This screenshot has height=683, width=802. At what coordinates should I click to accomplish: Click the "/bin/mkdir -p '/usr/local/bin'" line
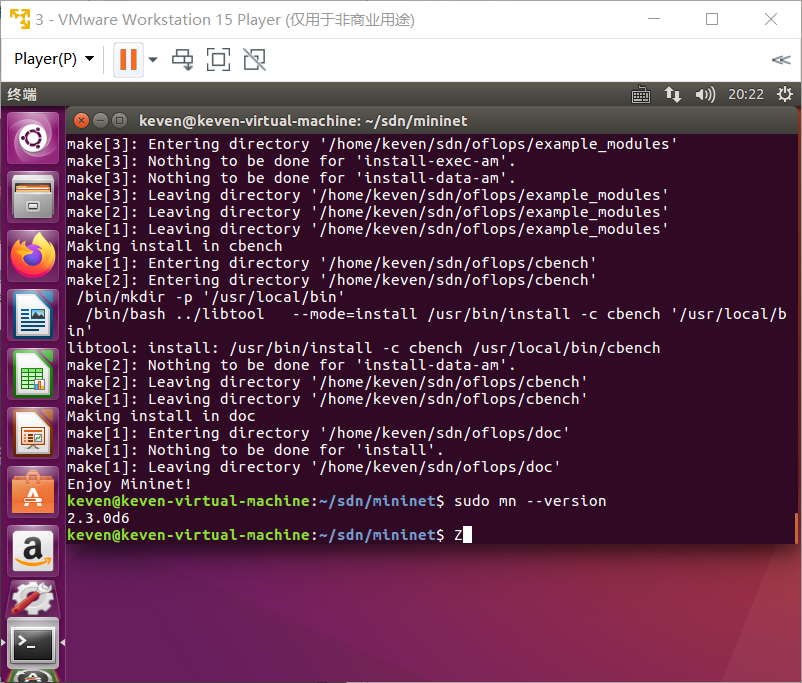210,297
